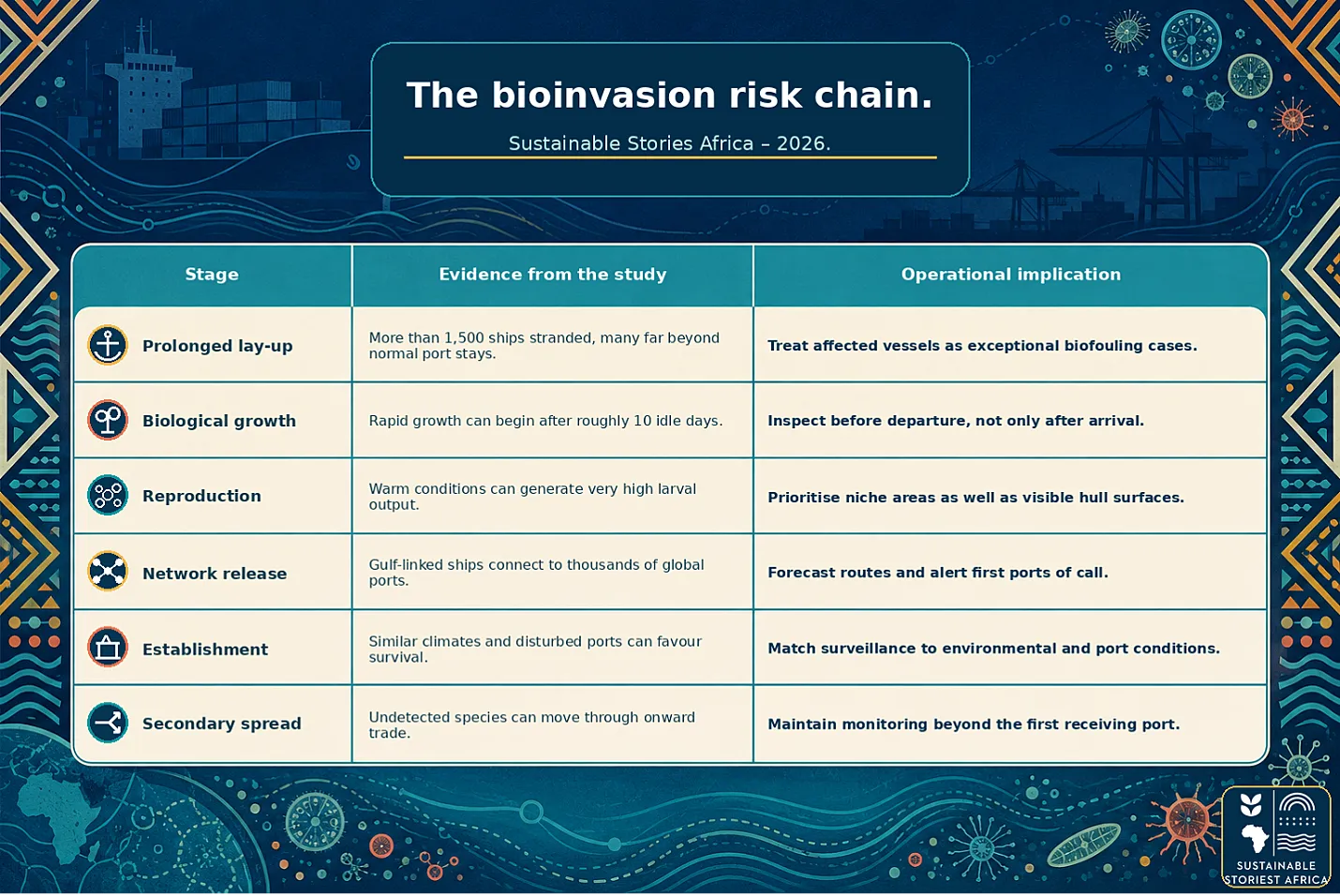
Task: Click the anchor icon beside Prolonged lay-up
Action: tap(108, 345)
